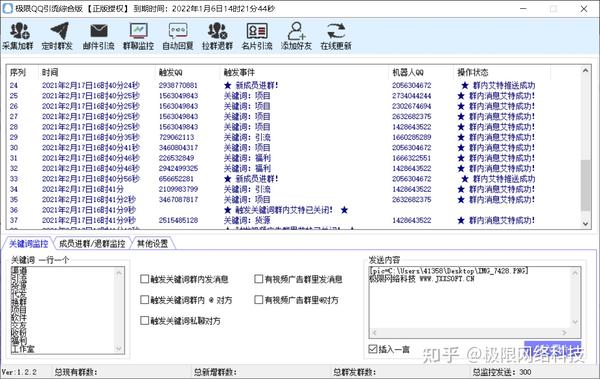Open the 定时群发 paper plane tool
The image size is (600, 379).
(57, 36)
